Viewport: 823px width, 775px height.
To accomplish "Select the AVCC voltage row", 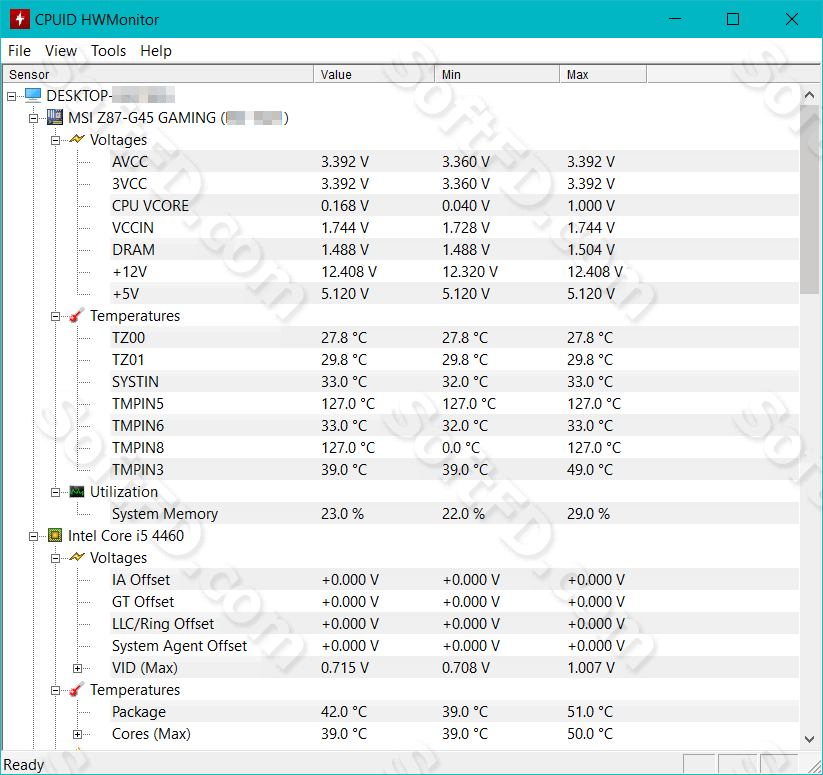I will [455, 162].
